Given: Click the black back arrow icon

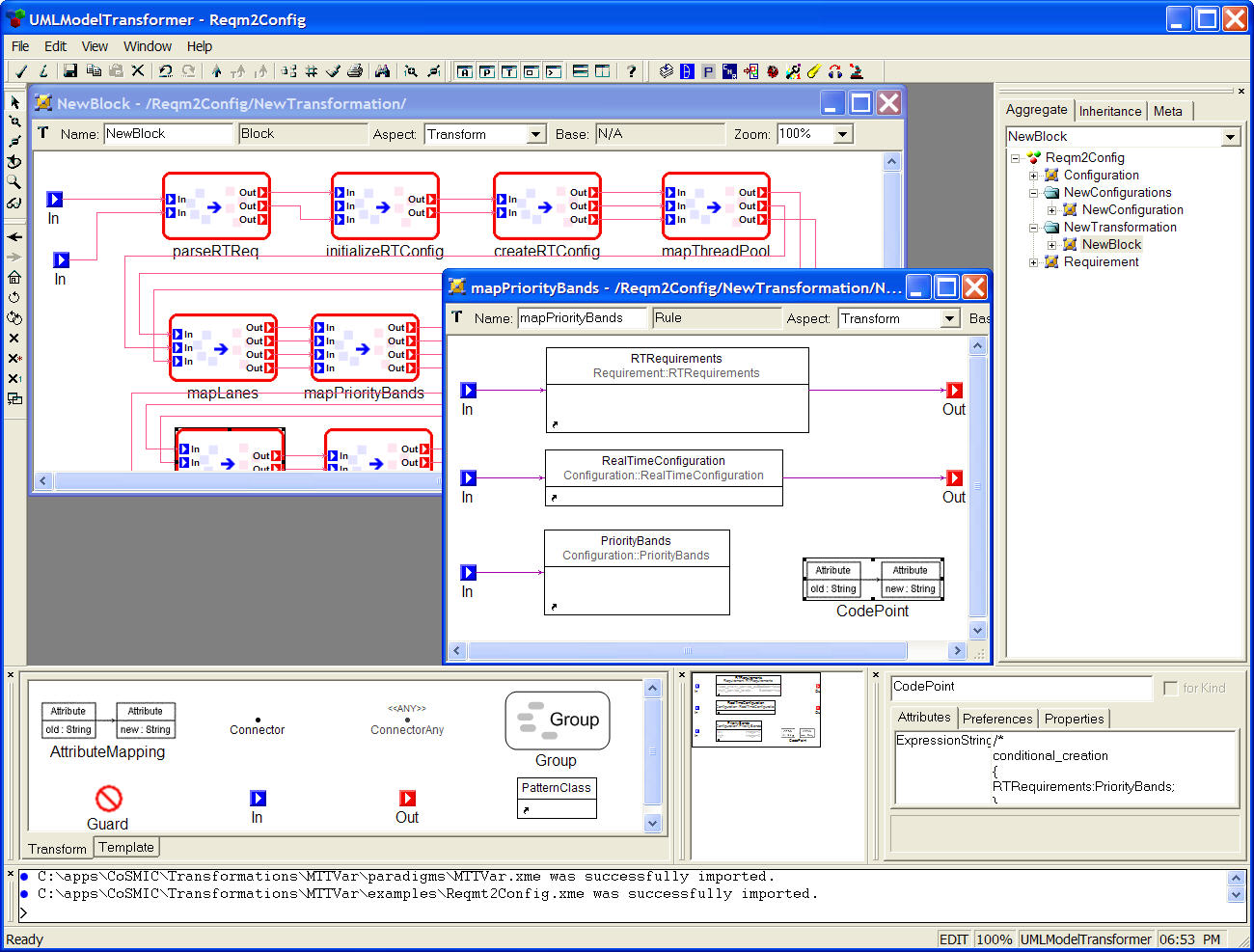Looking at the screenshot, I should tap(14, 236).
